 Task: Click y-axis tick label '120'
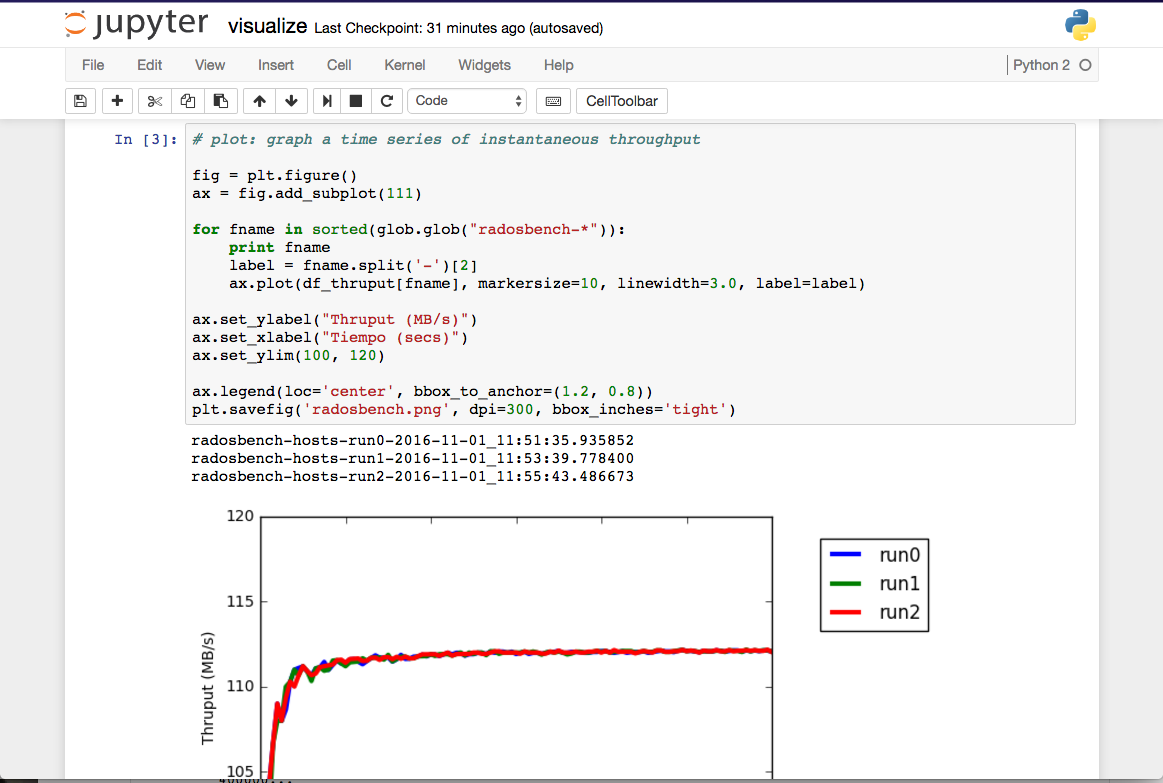[x=240, y=516]
